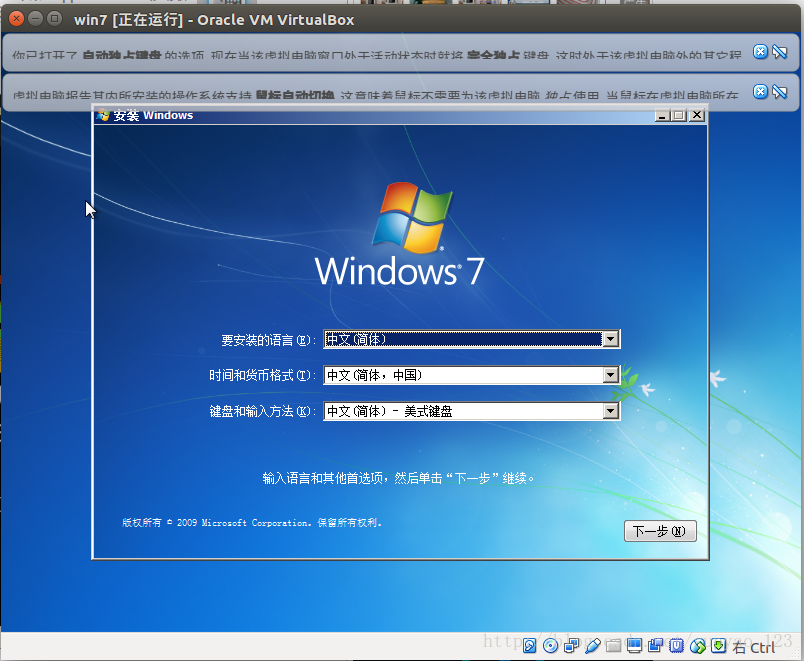Open the keyboard input method dropdown

[x=611, y=411]
